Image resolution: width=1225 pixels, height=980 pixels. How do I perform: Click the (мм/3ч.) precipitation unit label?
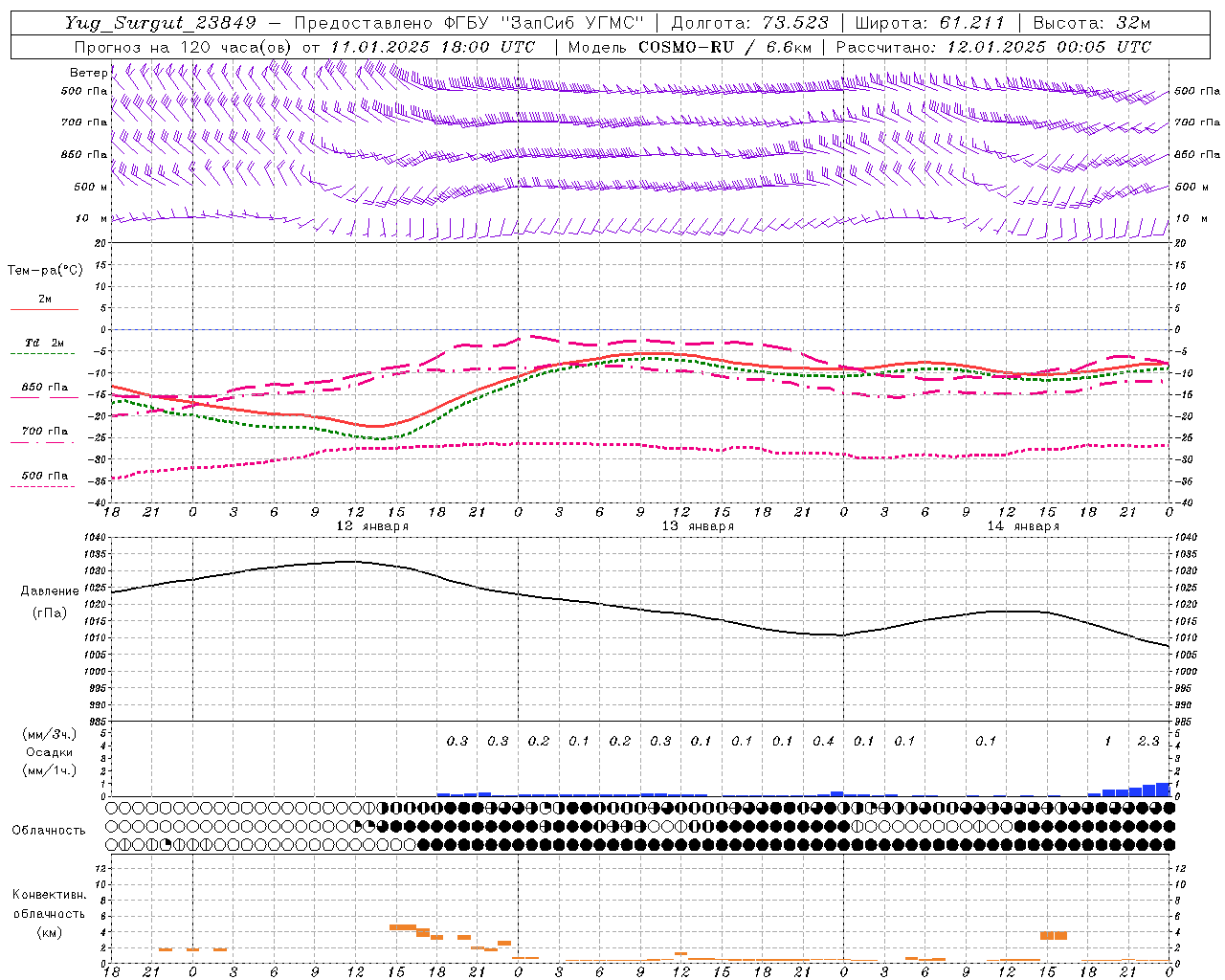[x=50, y=735]
